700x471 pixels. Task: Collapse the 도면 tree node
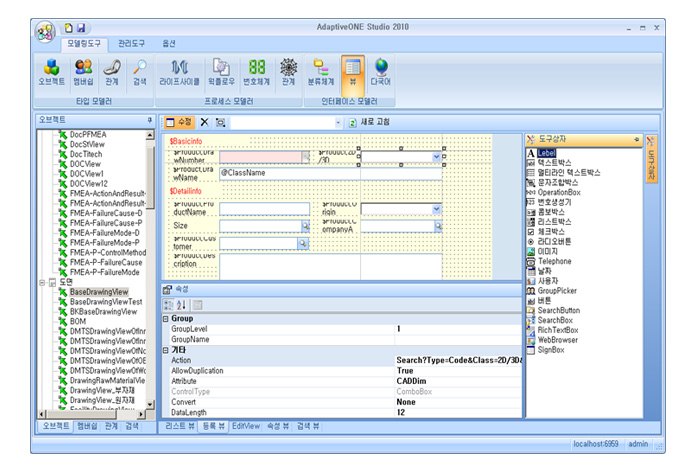click(x=42, y=282)
